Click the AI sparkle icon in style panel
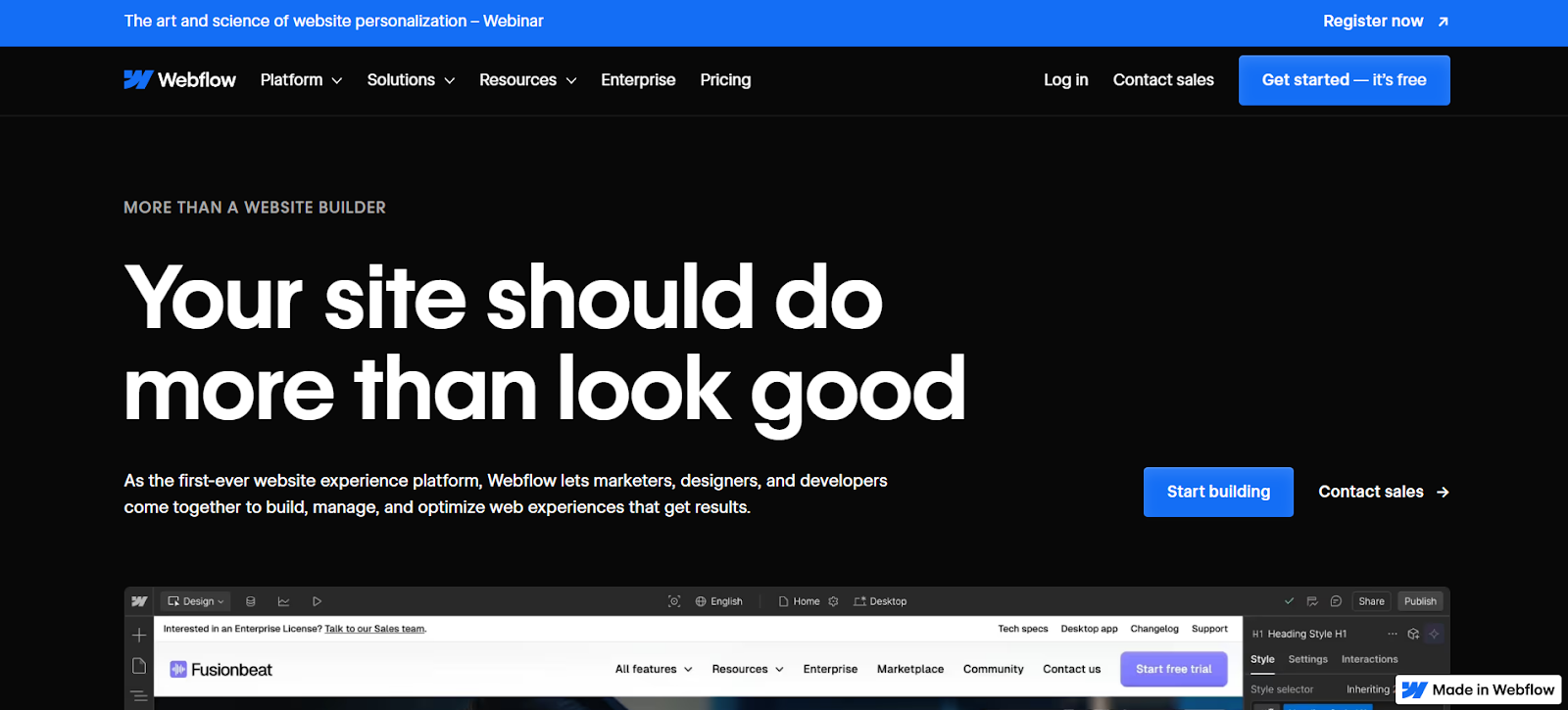This screenshot has width=1568, height=710. point(1434,634)
